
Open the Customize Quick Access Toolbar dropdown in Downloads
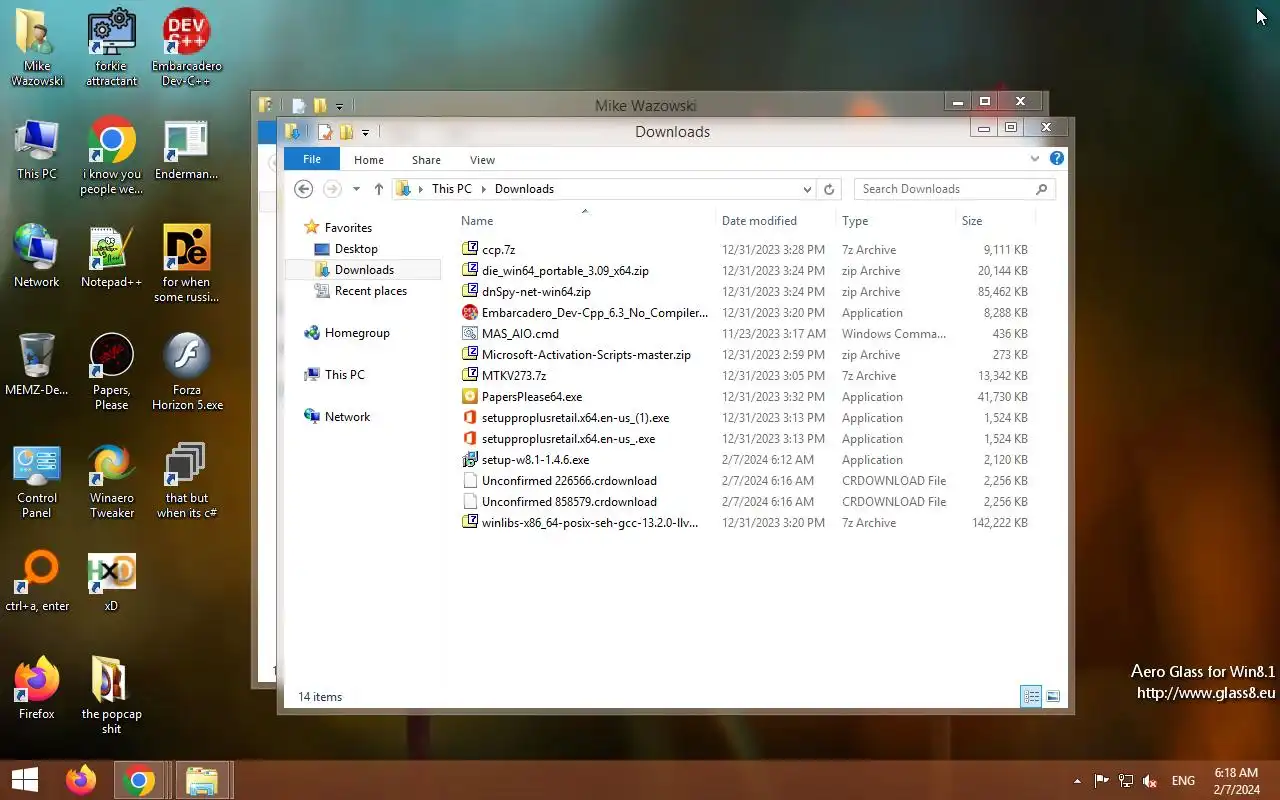pyautogui.click(x=365, y=132)
